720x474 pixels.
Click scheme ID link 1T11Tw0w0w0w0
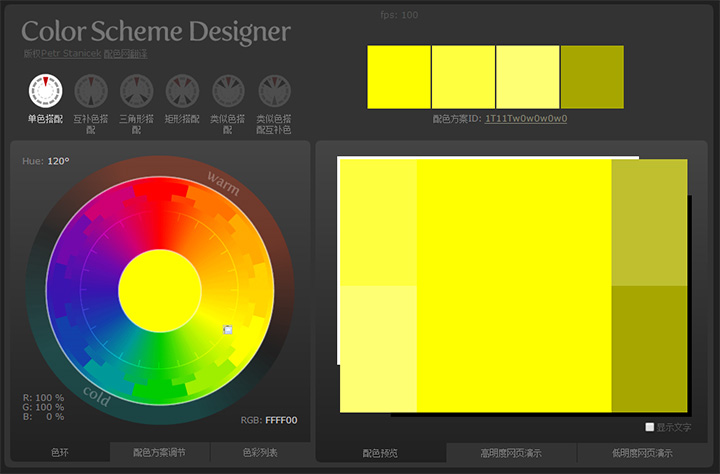coord(526,118)
